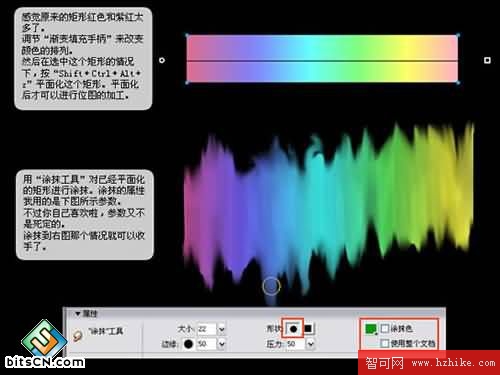
Task: Select the square brush shape button
Action: pyautogui.click(x=308, y=329)
